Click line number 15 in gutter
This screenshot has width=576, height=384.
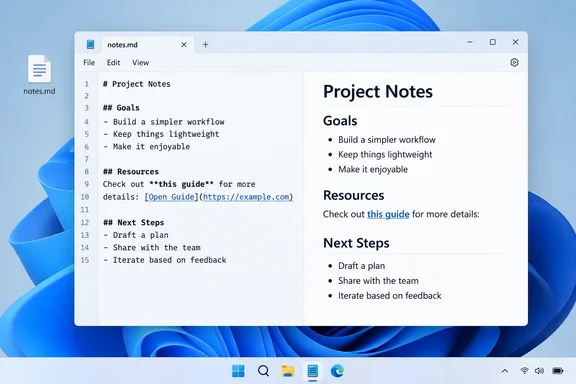[85, 260]
